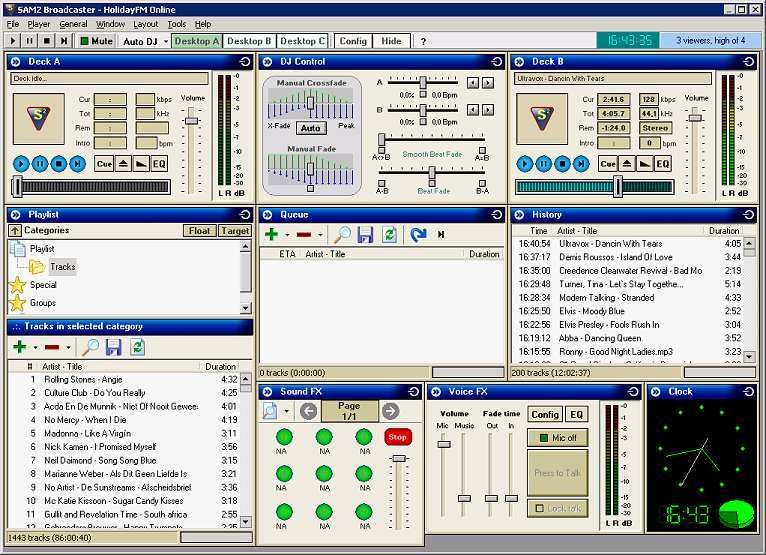
Task: Open Sound FX file dropdown arrow
Action: coord(286,411)
